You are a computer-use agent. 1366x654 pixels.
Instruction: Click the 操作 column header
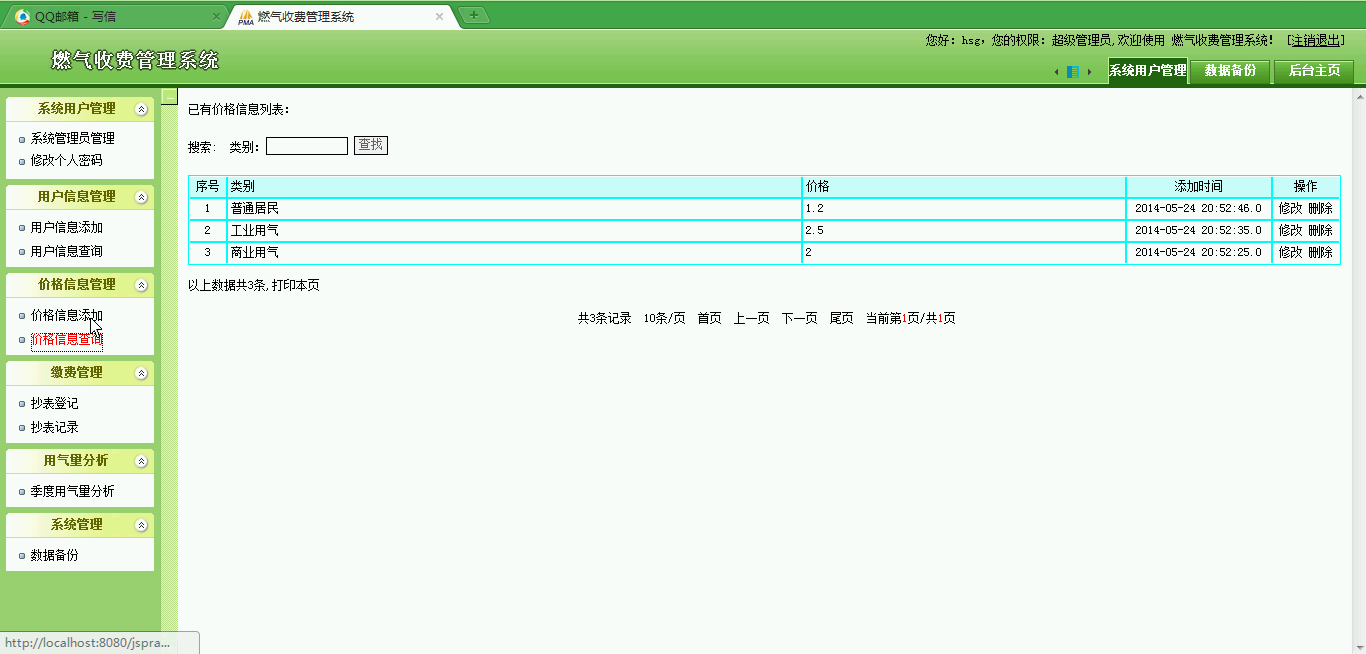coord(1306,187)
